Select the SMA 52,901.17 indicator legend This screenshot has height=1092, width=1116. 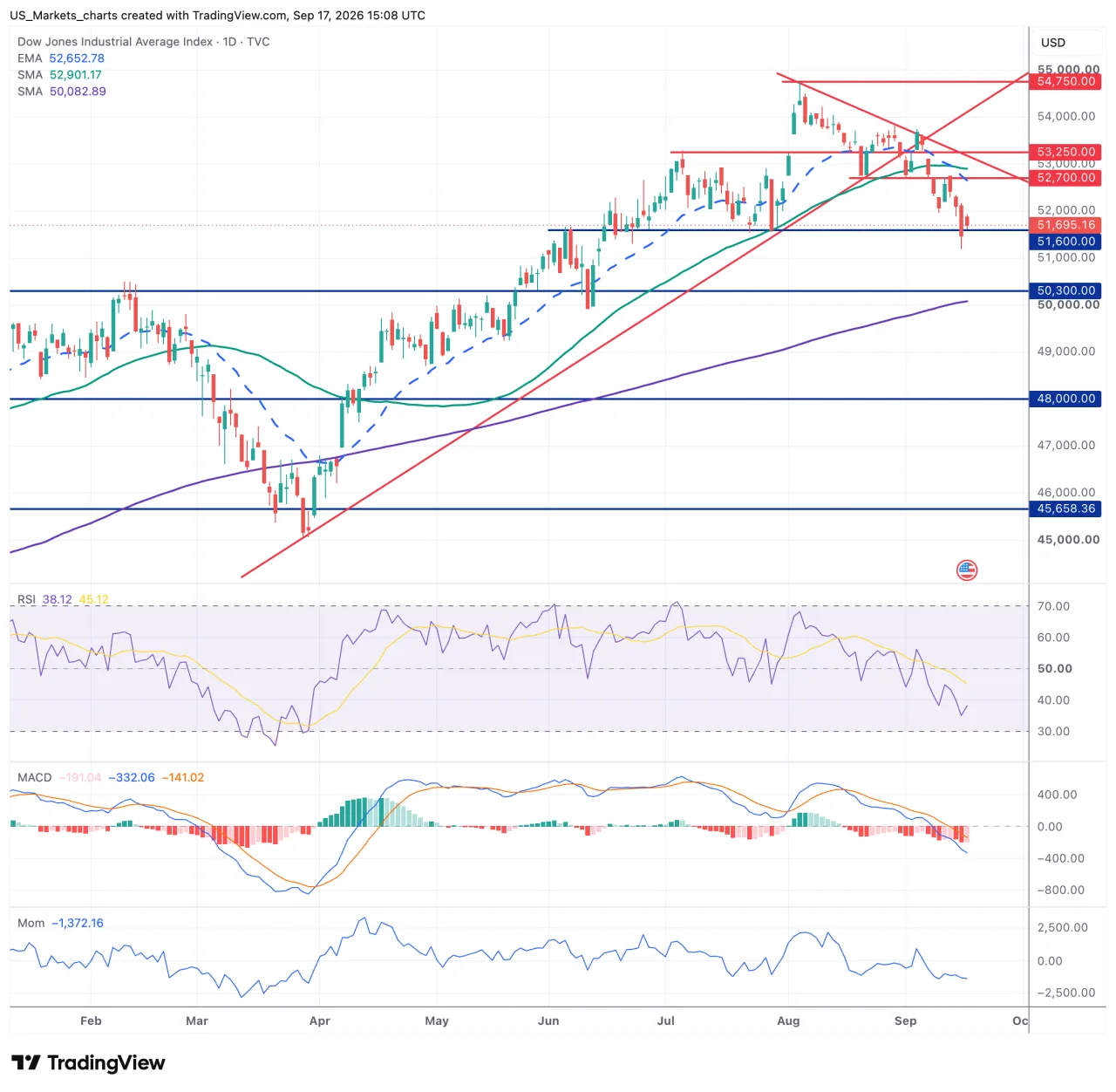coord(59,75)
